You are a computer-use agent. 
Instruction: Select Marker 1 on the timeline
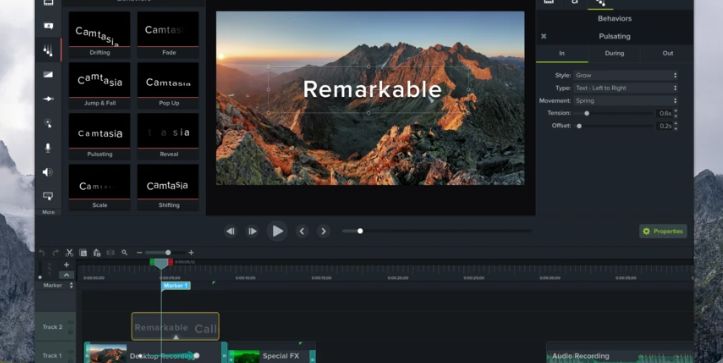pyautogui.click(x=176, y=286)
